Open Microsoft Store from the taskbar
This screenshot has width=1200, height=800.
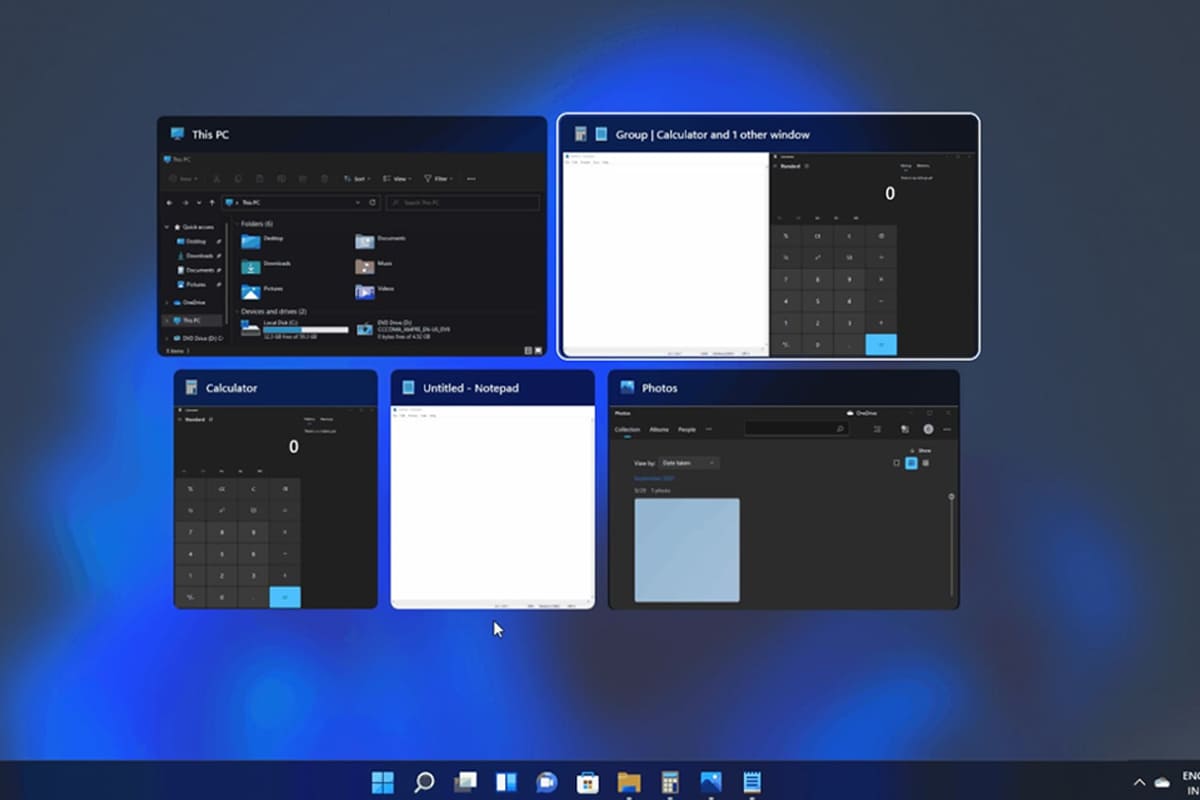click(x=588, y=782)
